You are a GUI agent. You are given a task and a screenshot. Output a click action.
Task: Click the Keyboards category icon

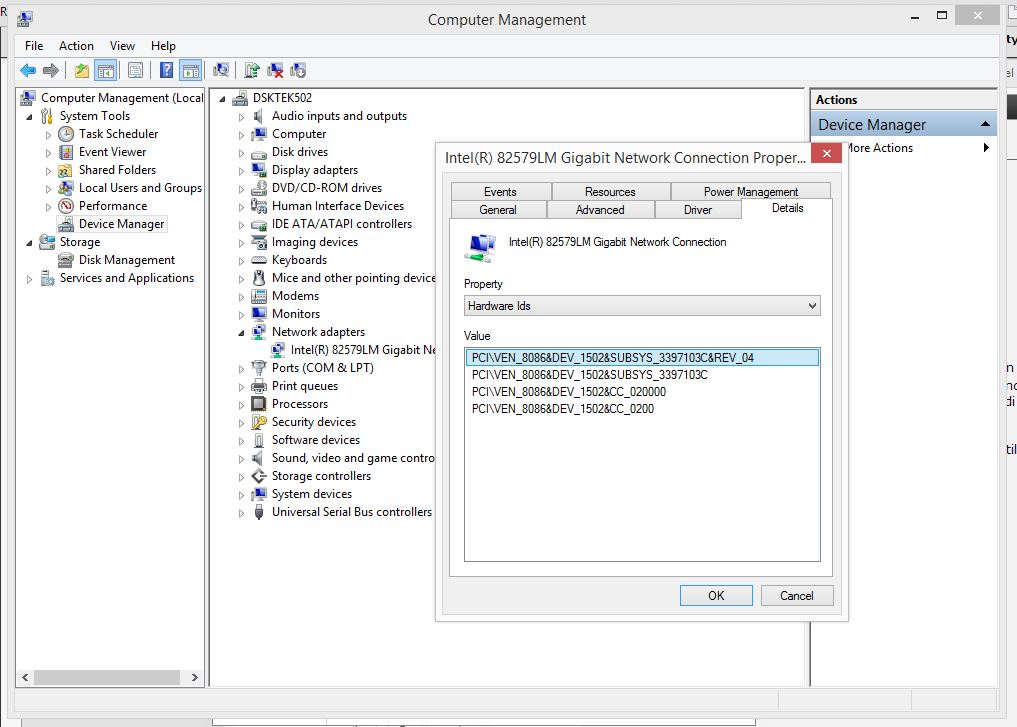[259, 260]
